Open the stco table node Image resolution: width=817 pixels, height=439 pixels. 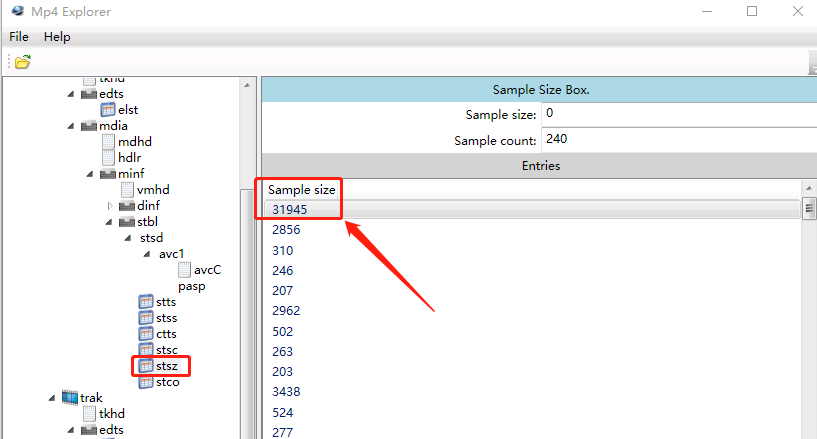166,382
